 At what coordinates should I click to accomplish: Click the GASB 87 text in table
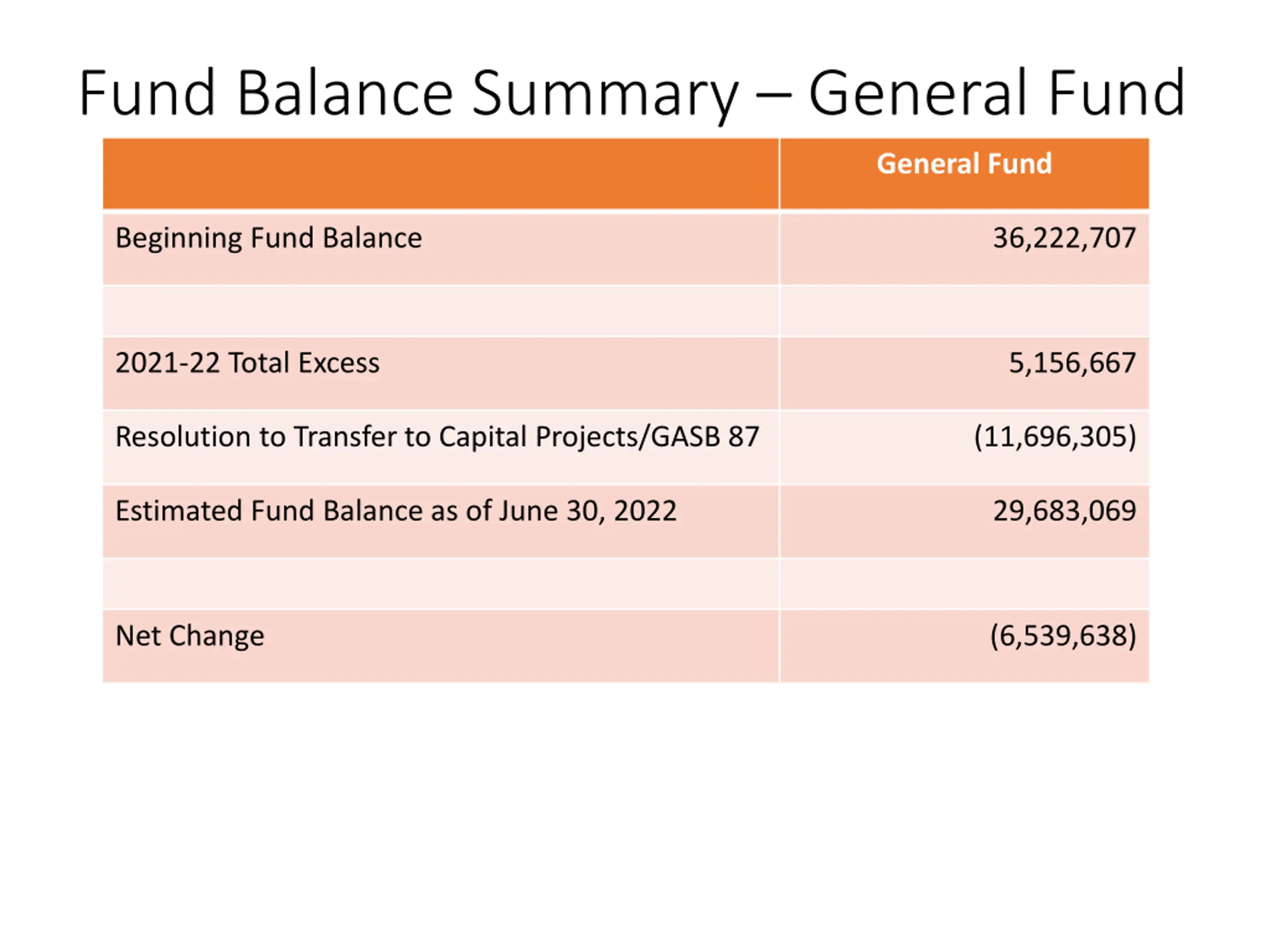[x=705, y=437]
